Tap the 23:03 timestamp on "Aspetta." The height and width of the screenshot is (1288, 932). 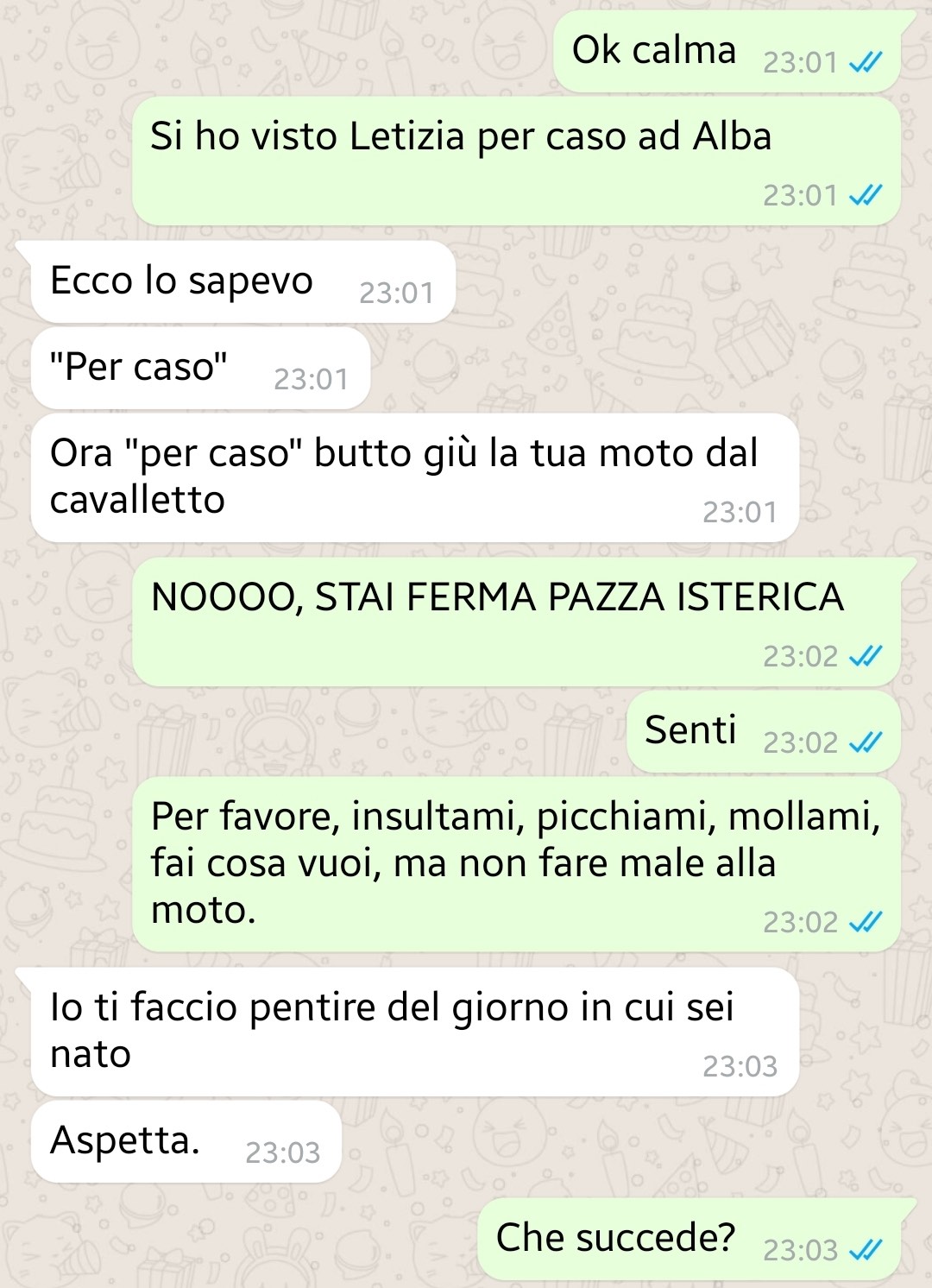[283, 1153]
